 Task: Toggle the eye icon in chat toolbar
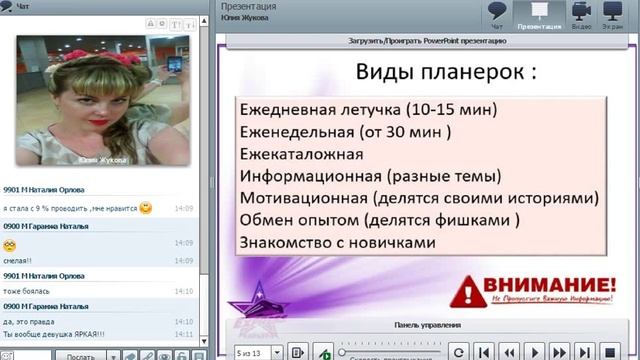click(165, 356)
